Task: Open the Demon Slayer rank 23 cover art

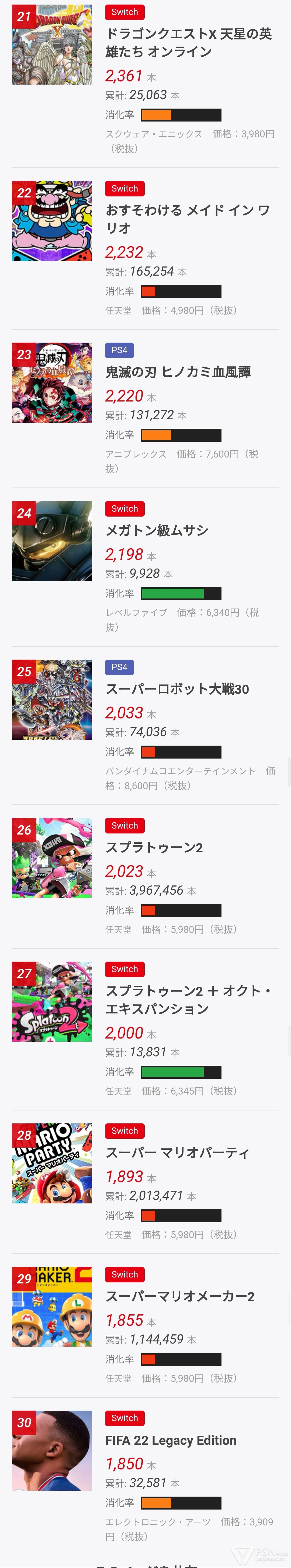Action: [x=52, y=383]
